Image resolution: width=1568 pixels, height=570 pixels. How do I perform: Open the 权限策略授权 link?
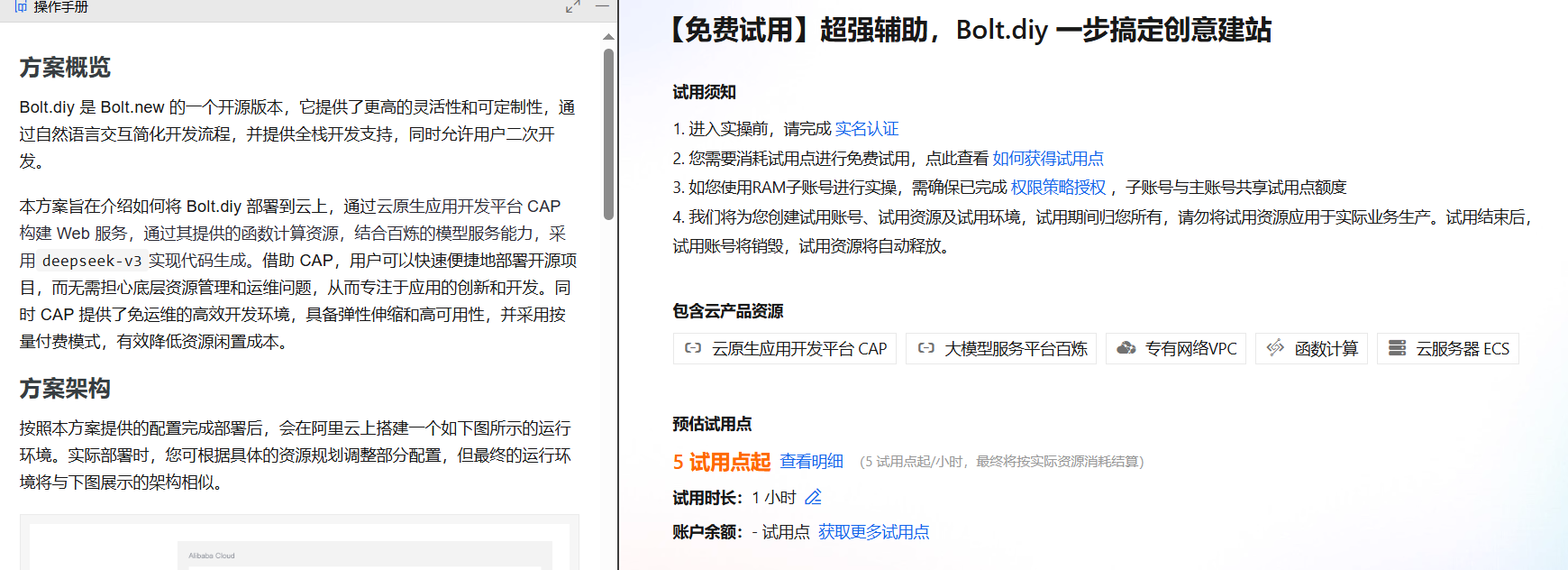click(x=1058, y=188)
